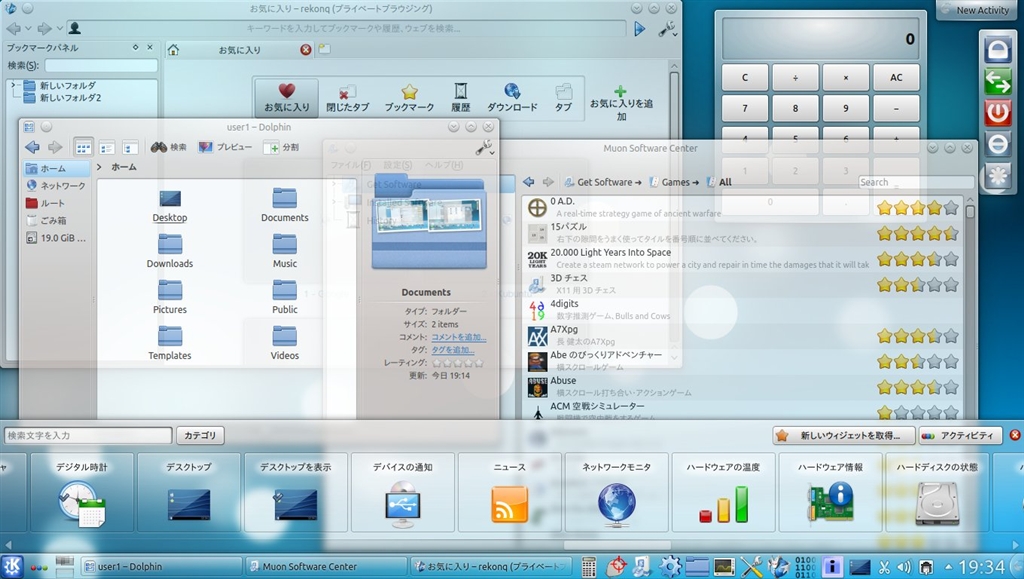The height and width of the screenshot is (579, 1024).
Task: Click the green switch user icon
Action: 998,82
